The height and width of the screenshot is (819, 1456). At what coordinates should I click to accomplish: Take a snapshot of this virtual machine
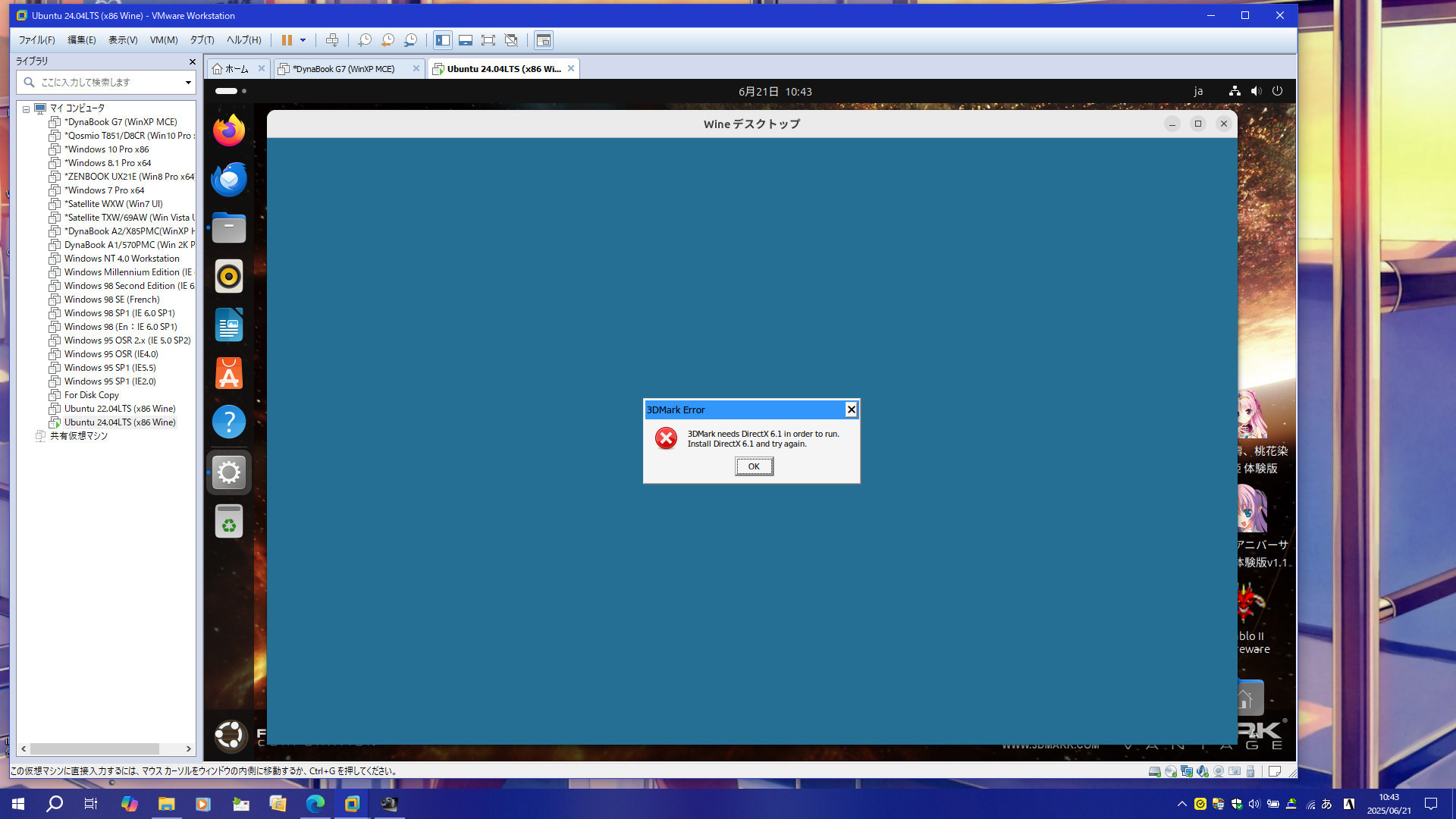point(365,40)
